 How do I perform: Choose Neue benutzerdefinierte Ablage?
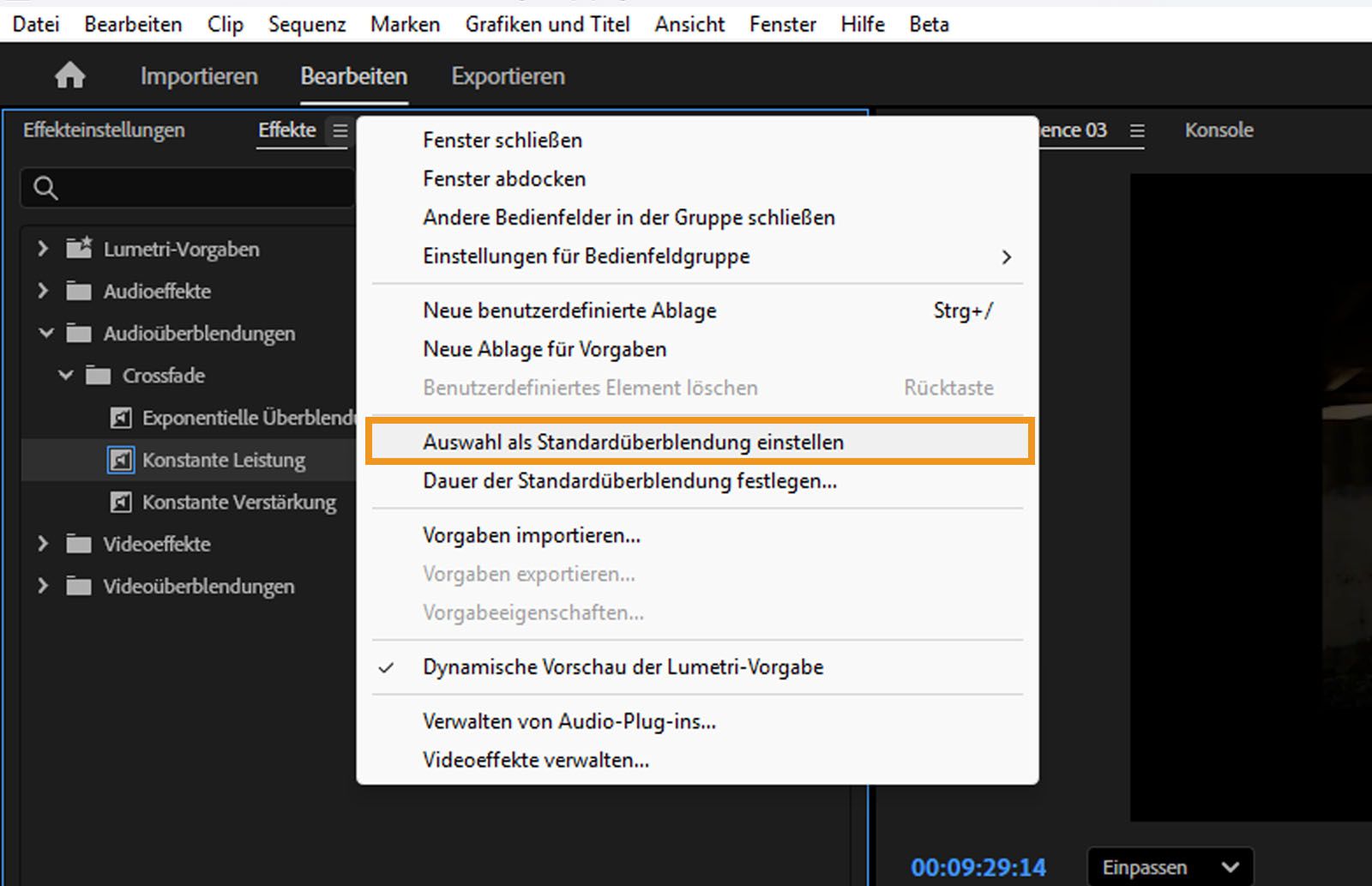click(x=697, y=310)
